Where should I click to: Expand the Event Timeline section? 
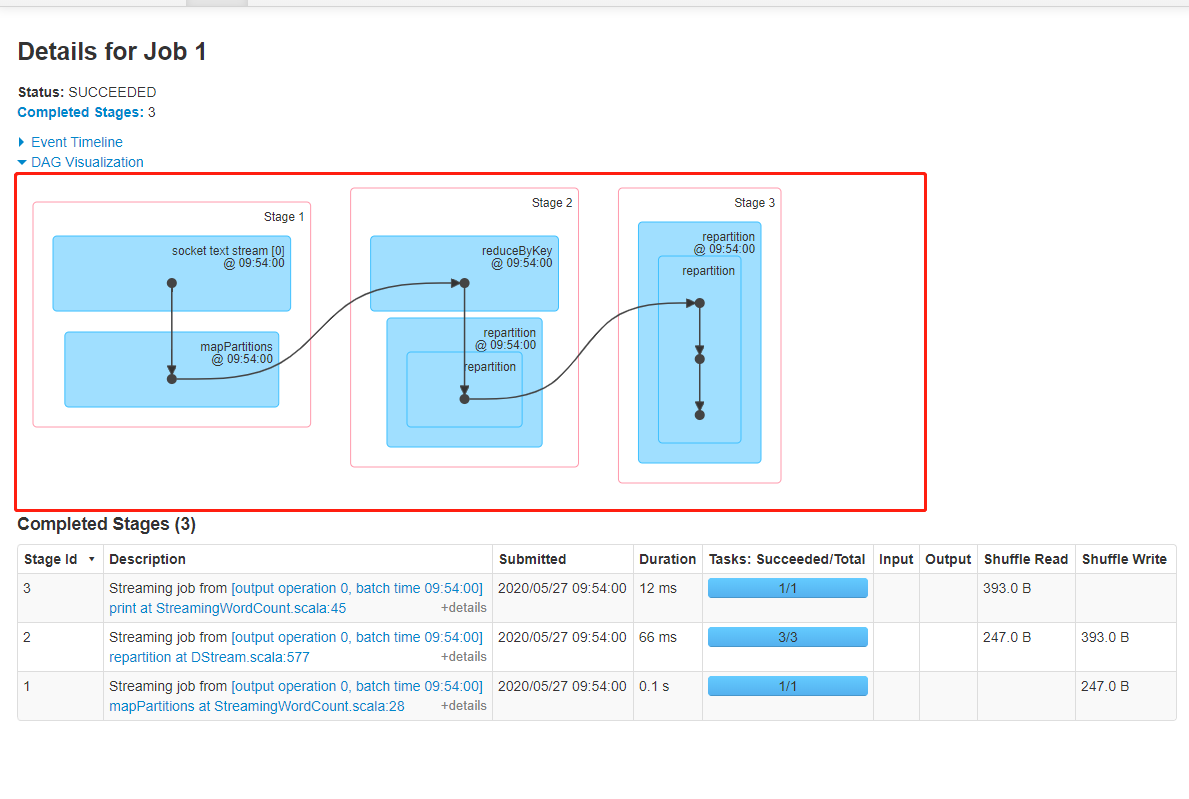tap(76, 142)
